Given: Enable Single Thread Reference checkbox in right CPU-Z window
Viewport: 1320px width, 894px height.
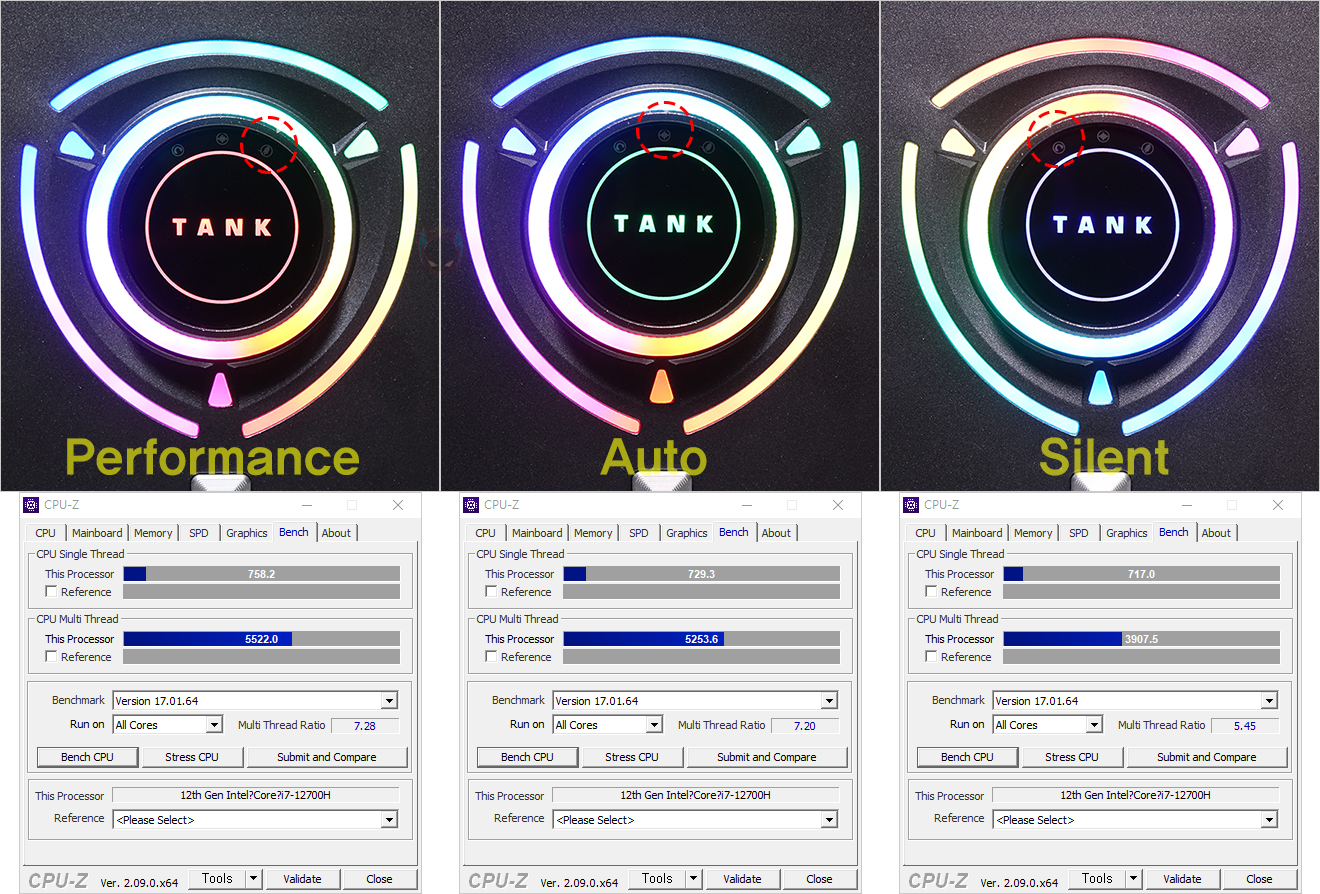Looking at the screenshot, I should [931, 592].
